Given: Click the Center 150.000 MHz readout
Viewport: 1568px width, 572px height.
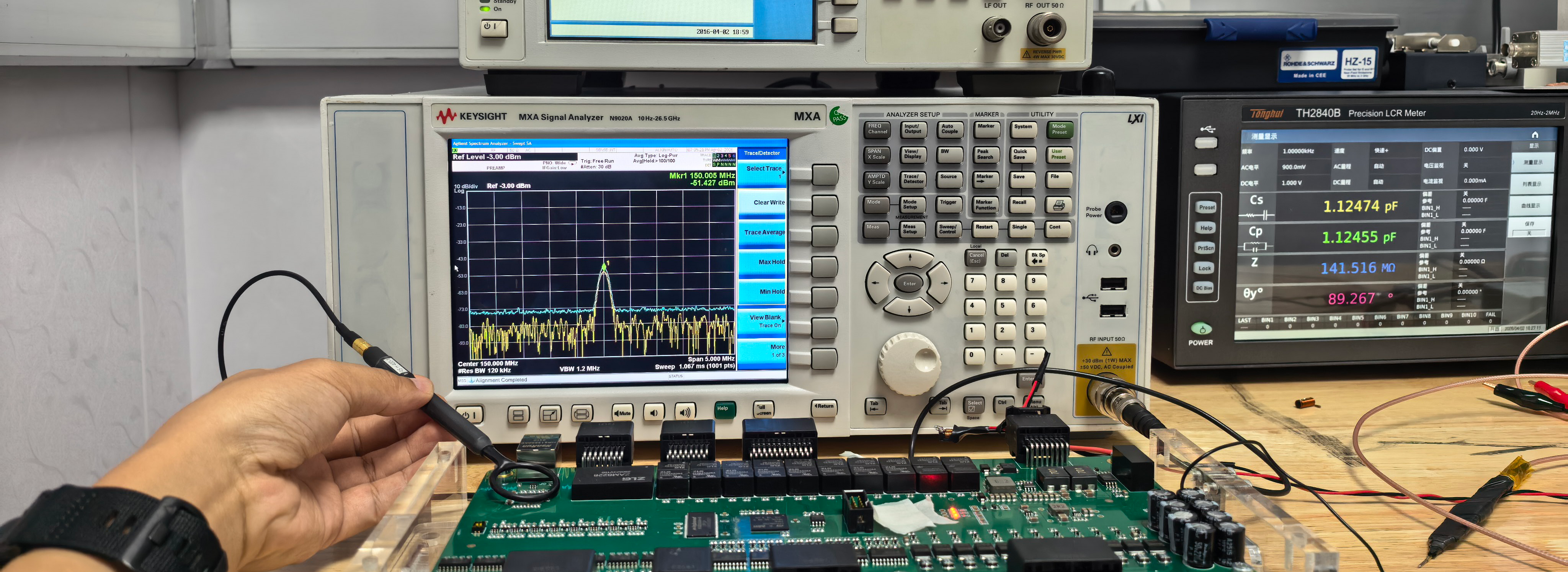Looking at the screenshot, I should [488, 363].
